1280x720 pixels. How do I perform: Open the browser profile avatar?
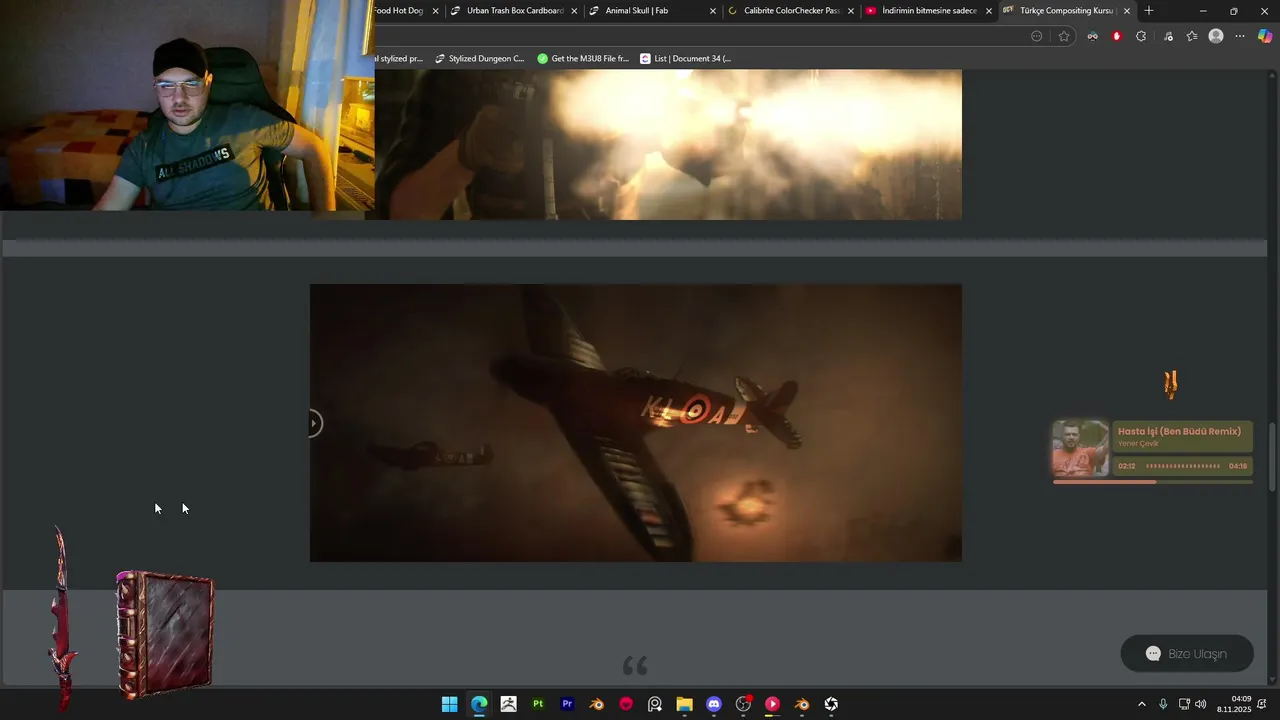pos(1216,36)
